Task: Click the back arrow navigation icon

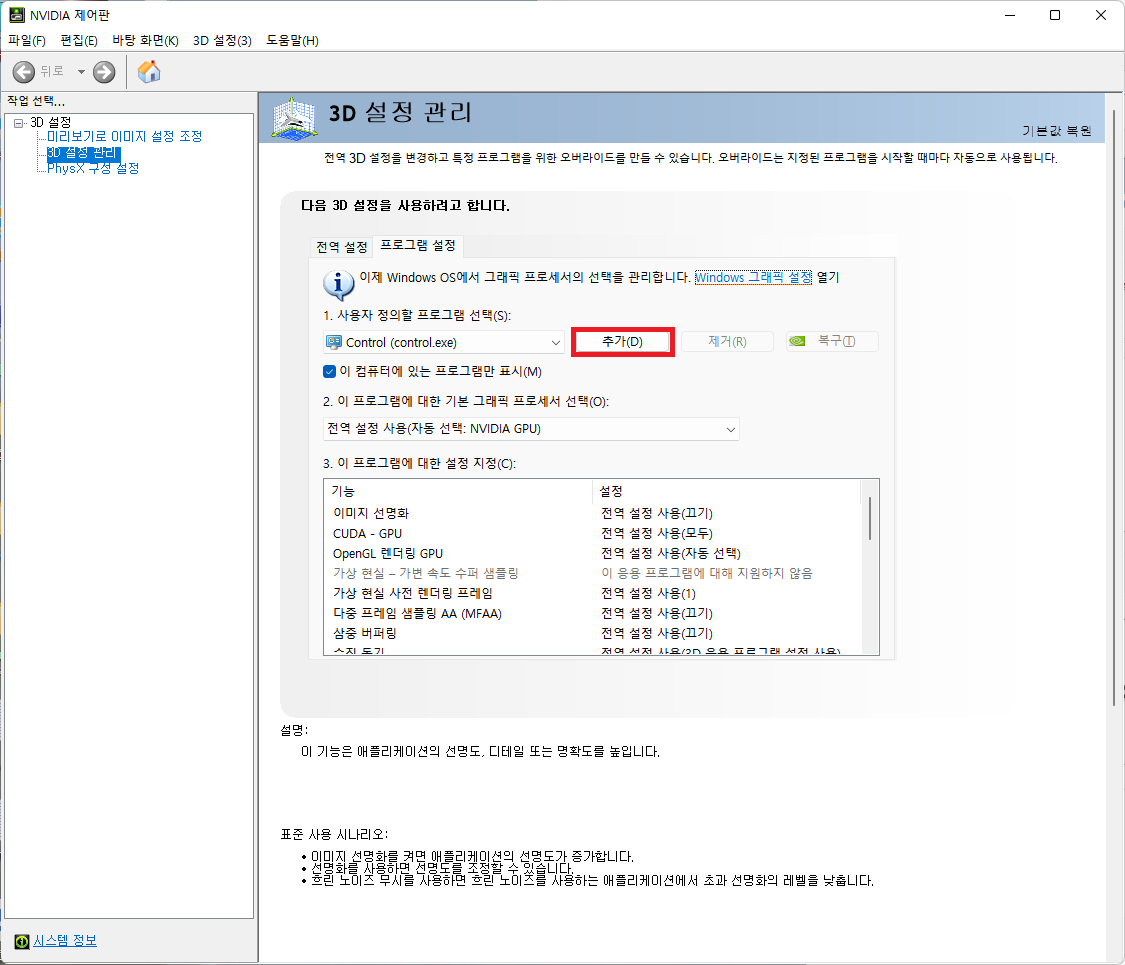Action: coord(24,72)
